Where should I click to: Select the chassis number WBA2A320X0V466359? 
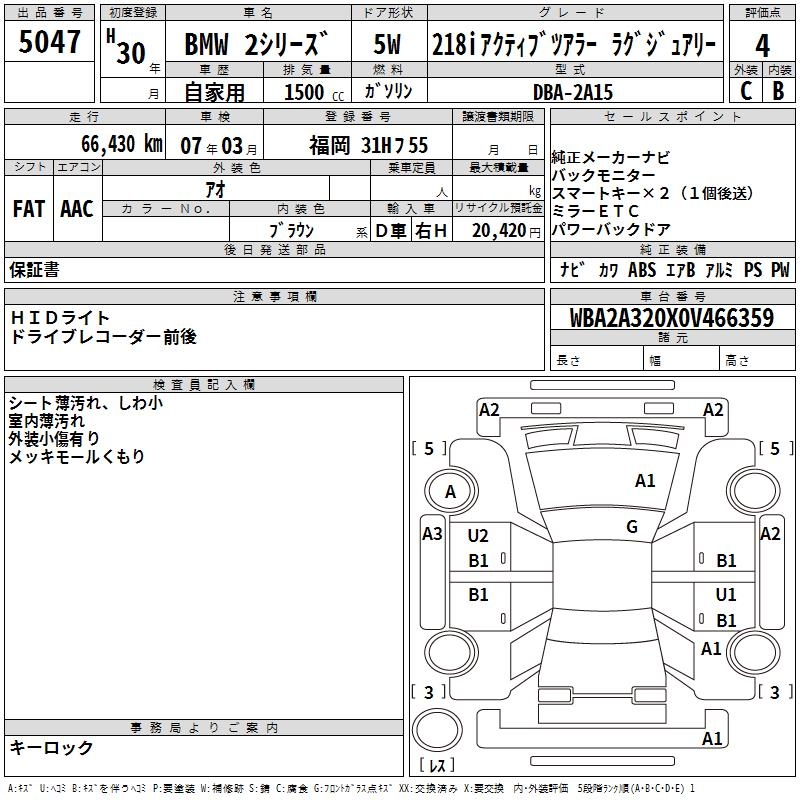pyautogui.click(x=672, y=318)
